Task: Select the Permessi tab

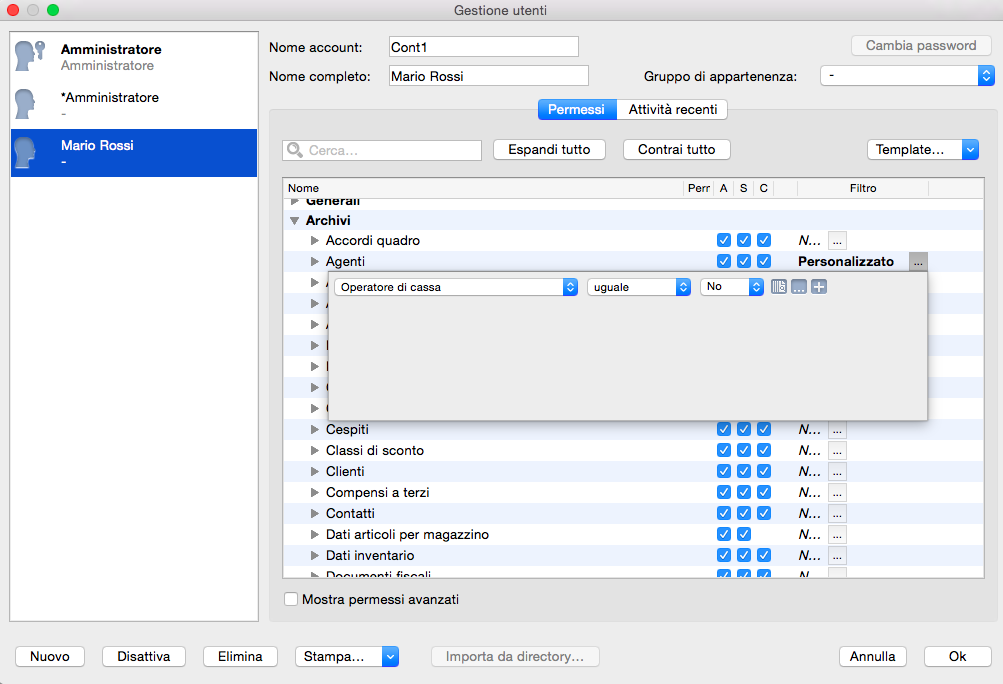Action: click(x=576, y=109)
